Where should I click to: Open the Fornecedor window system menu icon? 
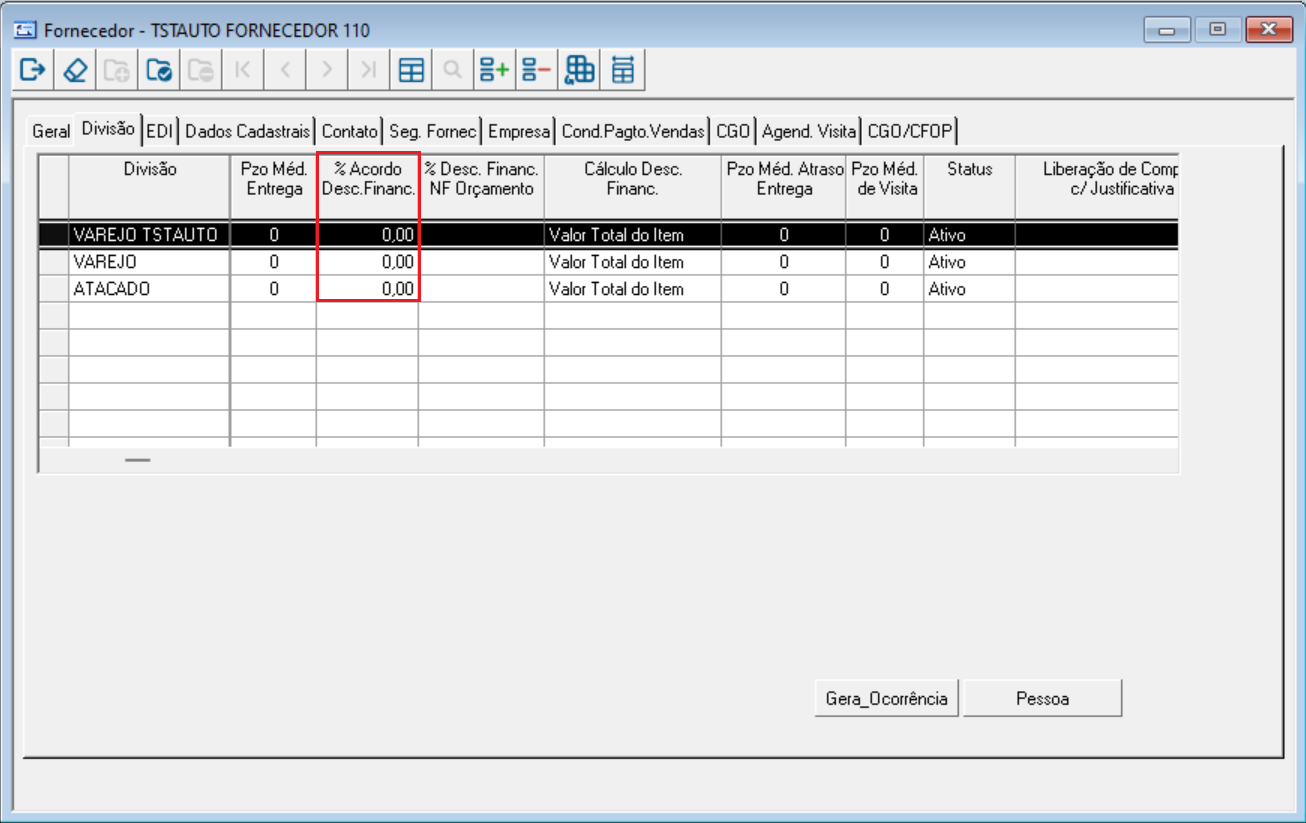click(x=26, y=30)
